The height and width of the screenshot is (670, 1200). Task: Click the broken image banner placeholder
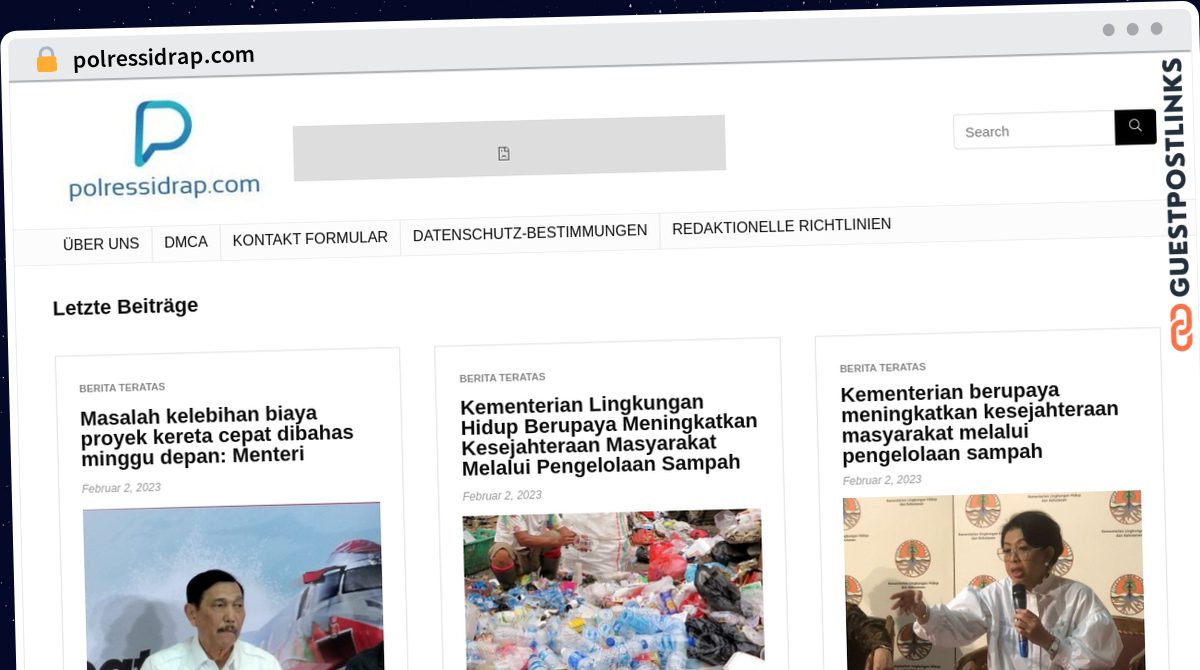pyautogui.click(x=509, y=148)
